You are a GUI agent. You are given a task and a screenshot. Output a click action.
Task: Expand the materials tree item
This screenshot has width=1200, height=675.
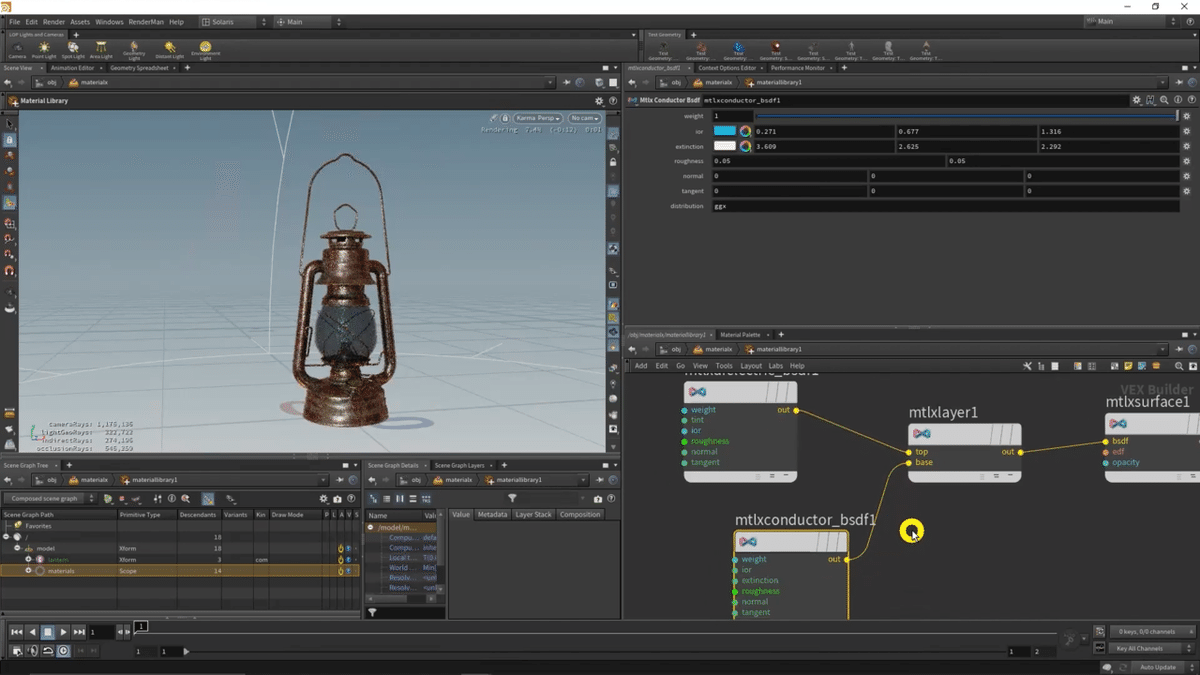28,571
